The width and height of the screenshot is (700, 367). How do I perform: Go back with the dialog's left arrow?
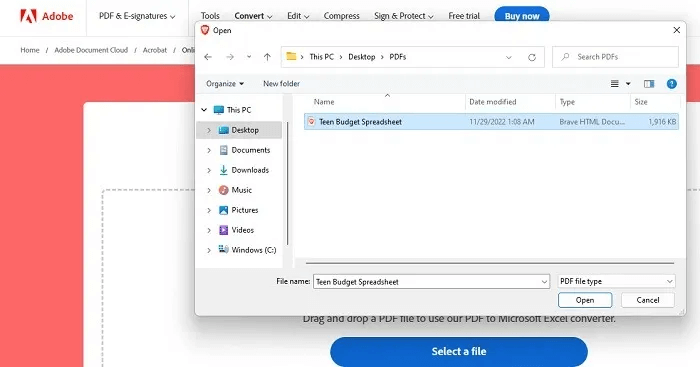pyautogui.click(x=208, y=57)
